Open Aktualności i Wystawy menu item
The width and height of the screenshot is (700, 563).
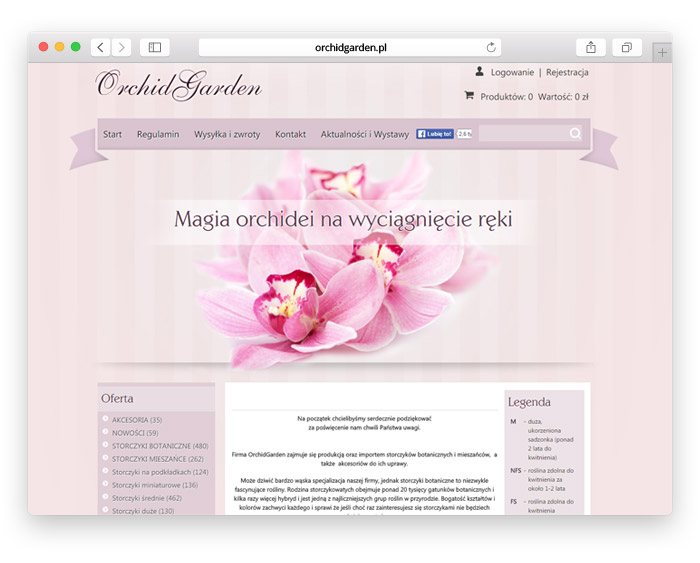click(365, 134)
